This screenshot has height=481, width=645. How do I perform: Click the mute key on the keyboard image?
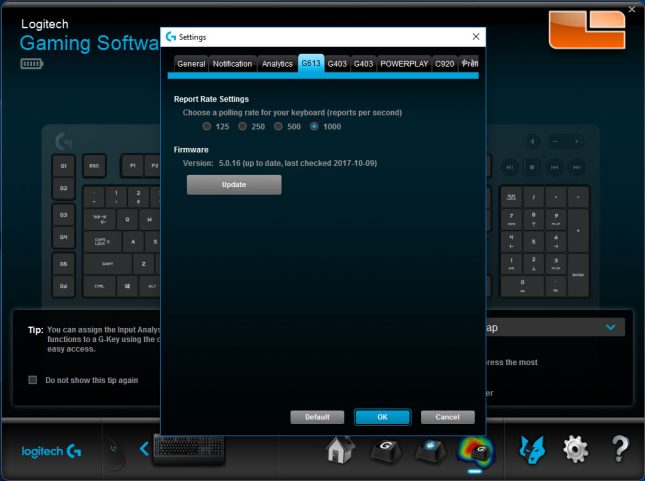pos(532,142)
